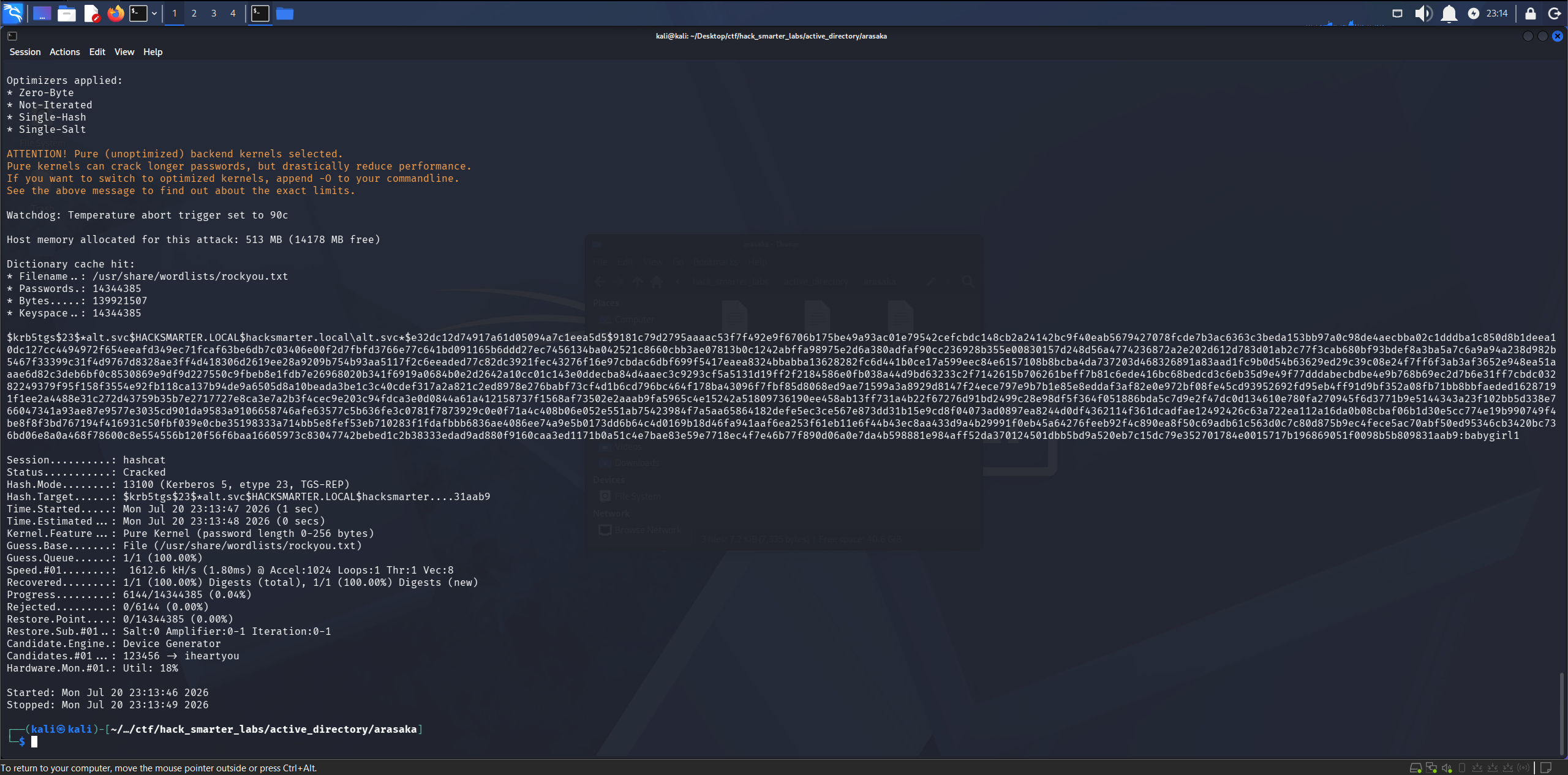1568x775 pixels.
Task: Select the terminal window taskbar button
Action: pos(260,13)
